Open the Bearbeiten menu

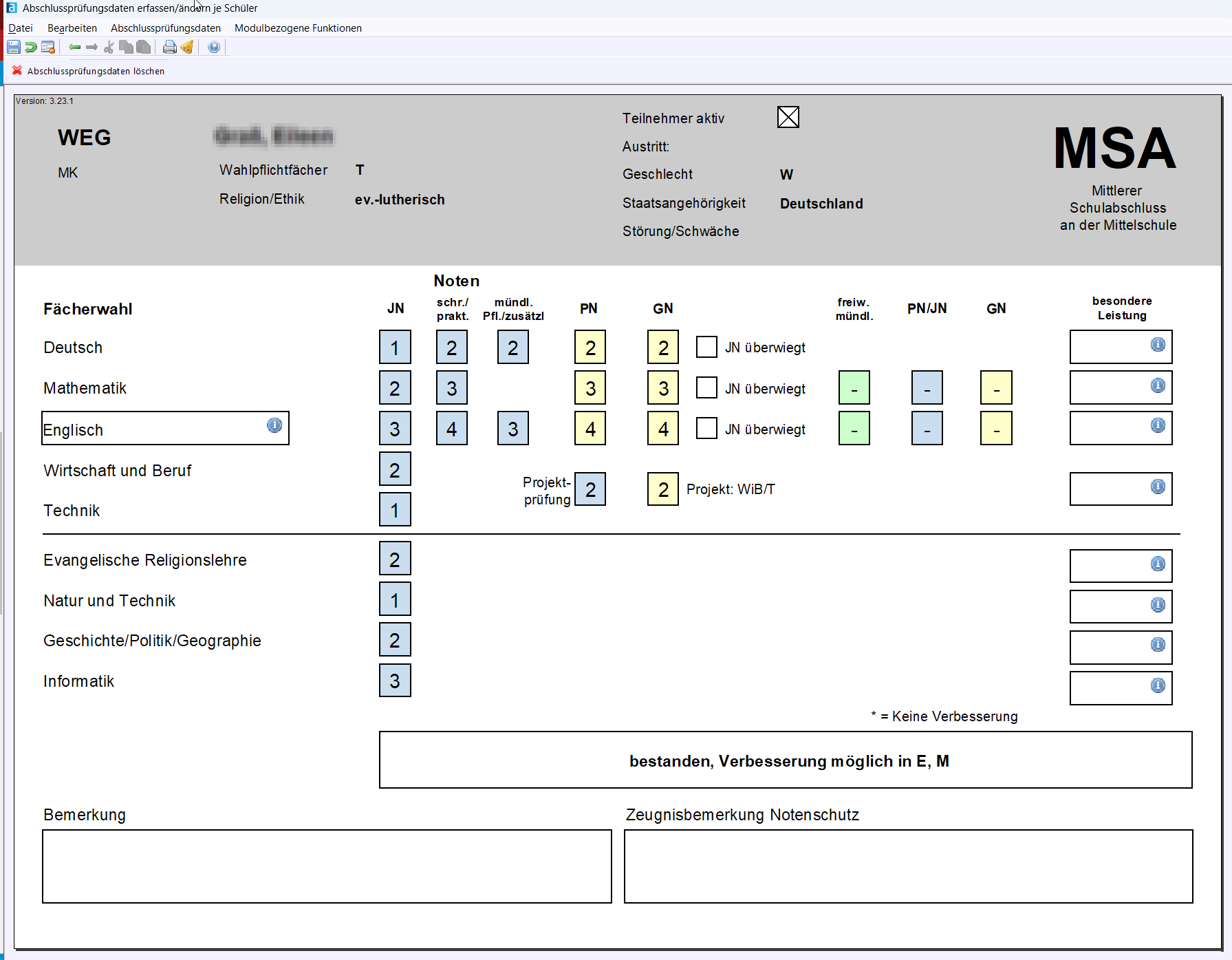72,28
